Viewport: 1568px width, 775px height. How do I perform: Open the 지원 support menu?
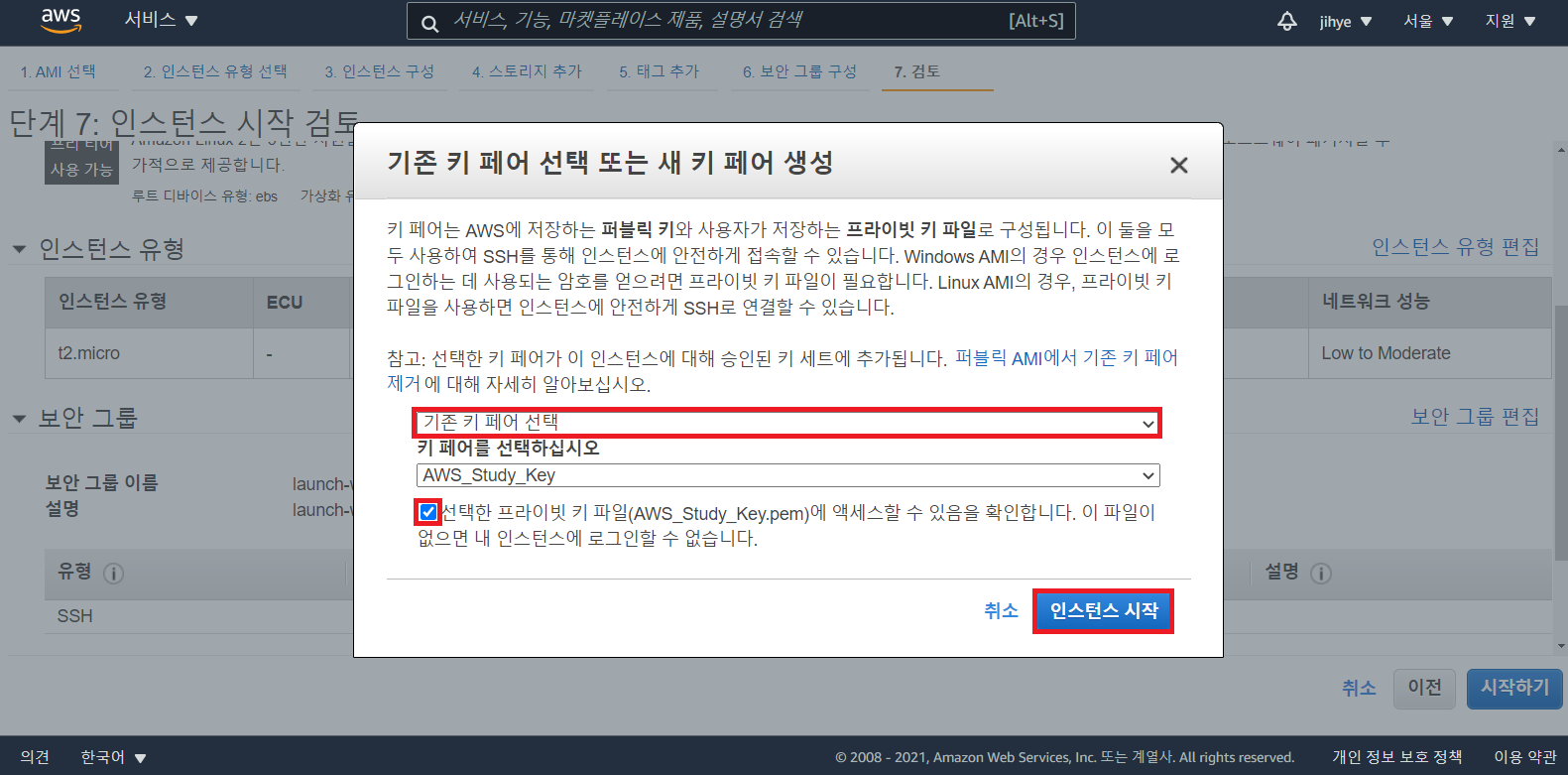[x=1509, y=21]
